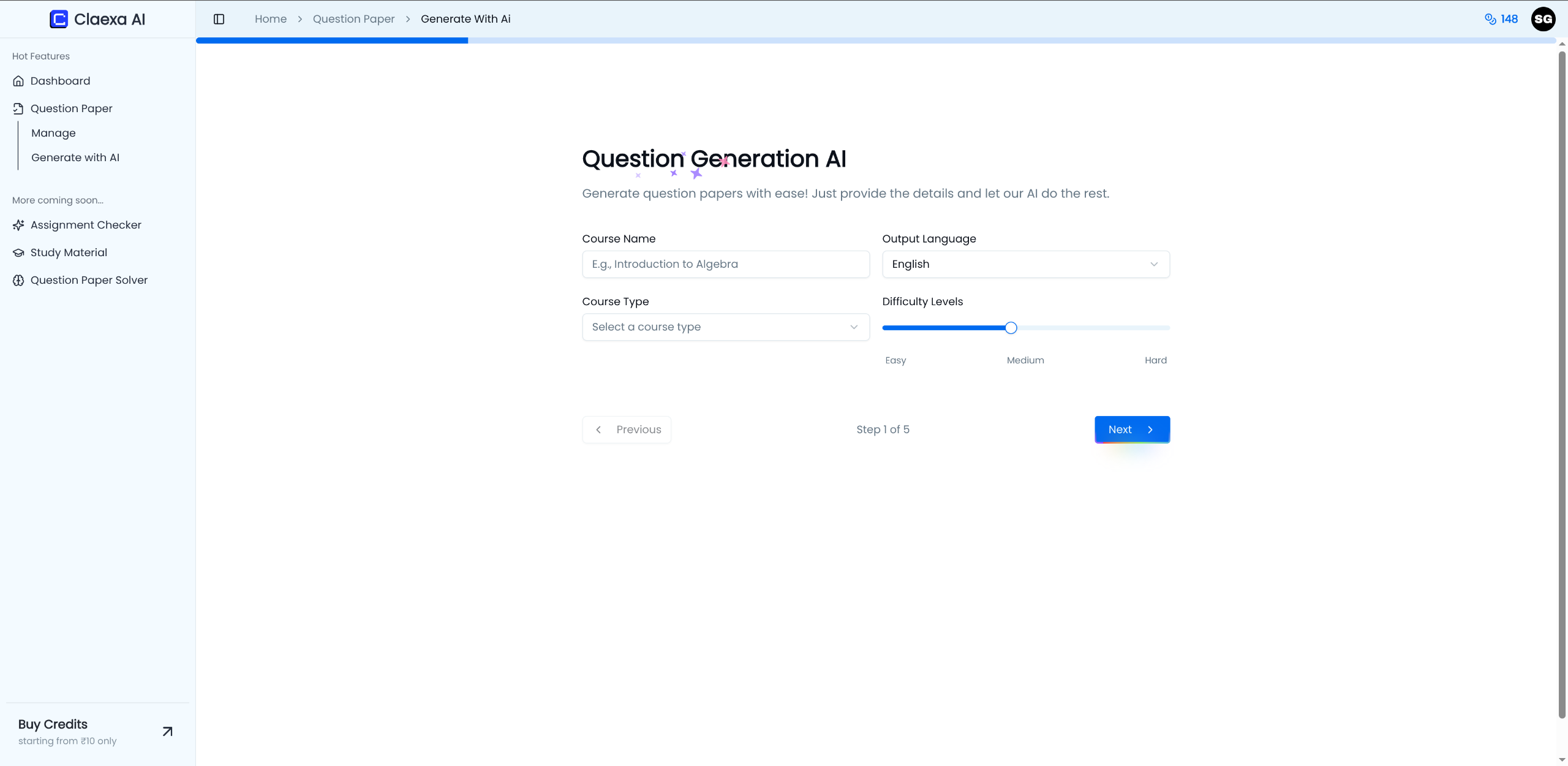This screenshot has height=766, width=1568.
Task: Click the Buy Credits arrow icon
Action: (167, 731)
